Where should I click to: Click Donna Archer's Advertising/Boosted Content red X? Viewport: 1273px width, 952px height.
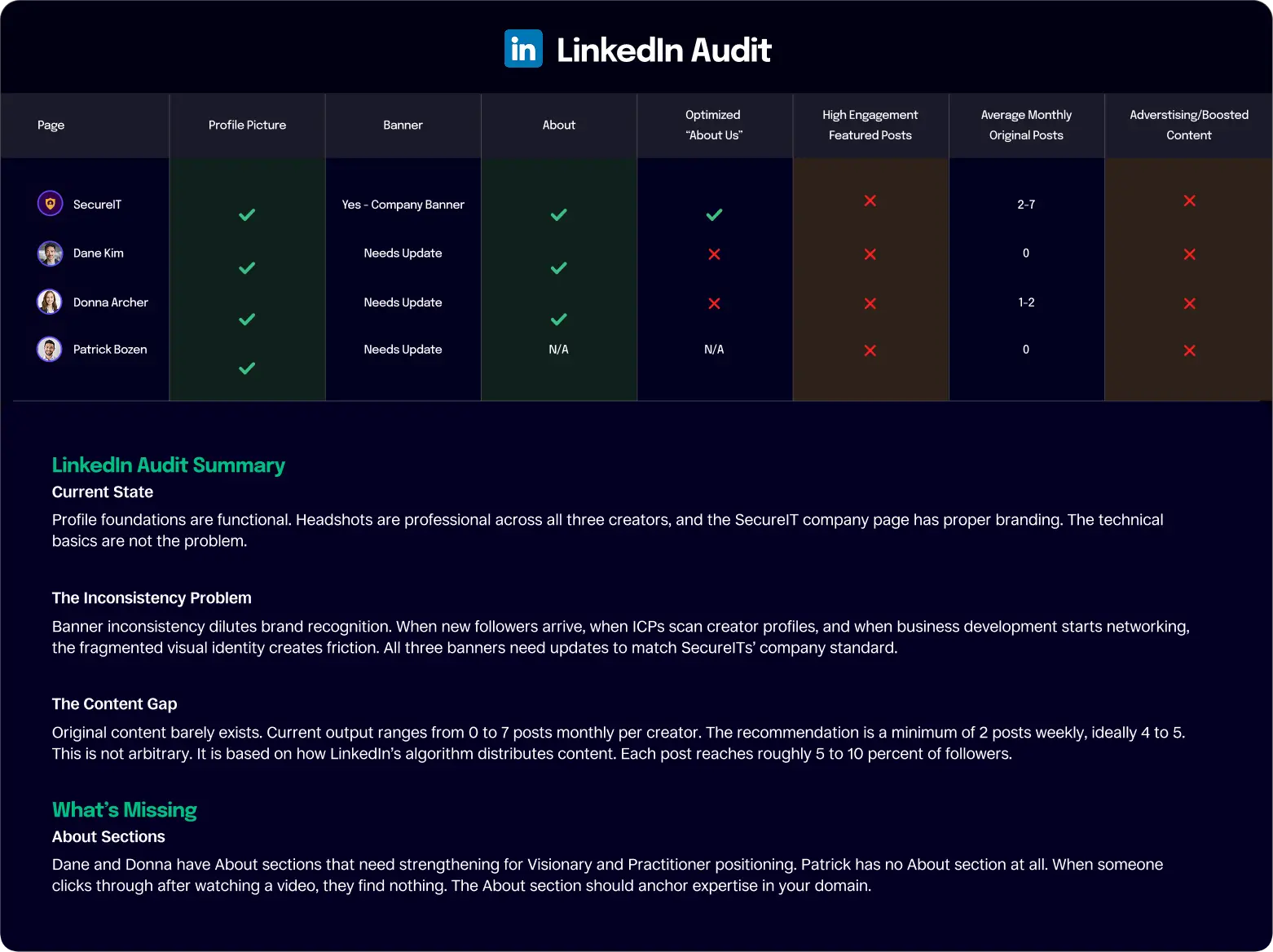pos(1190,303)
